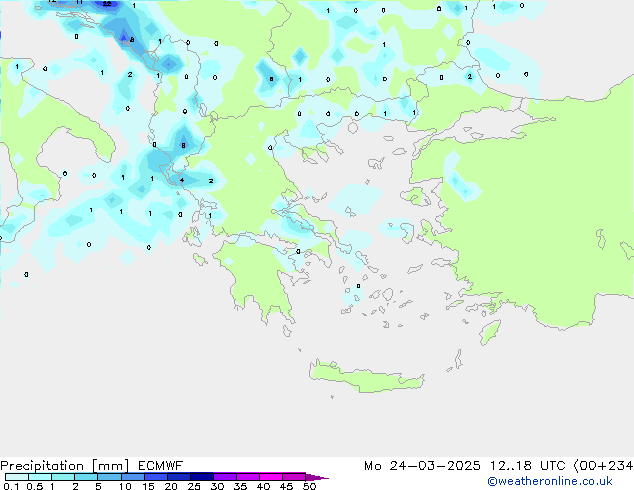Click the legend label '30'
The height and width of the screenshot is (490, 634).
pyautogui.click(x=217, y=486)
